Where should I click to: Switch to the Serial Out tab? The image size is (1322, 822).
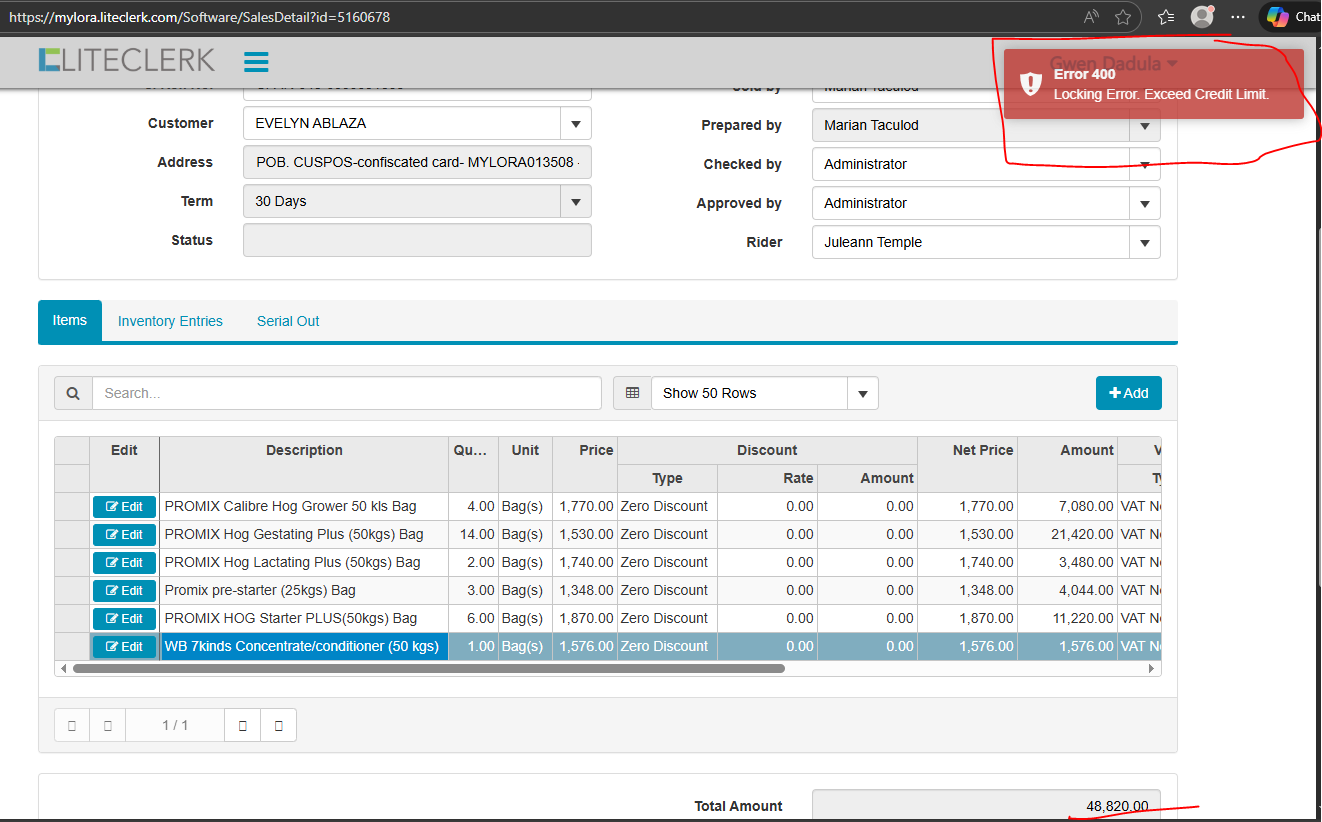coord(288,321)
